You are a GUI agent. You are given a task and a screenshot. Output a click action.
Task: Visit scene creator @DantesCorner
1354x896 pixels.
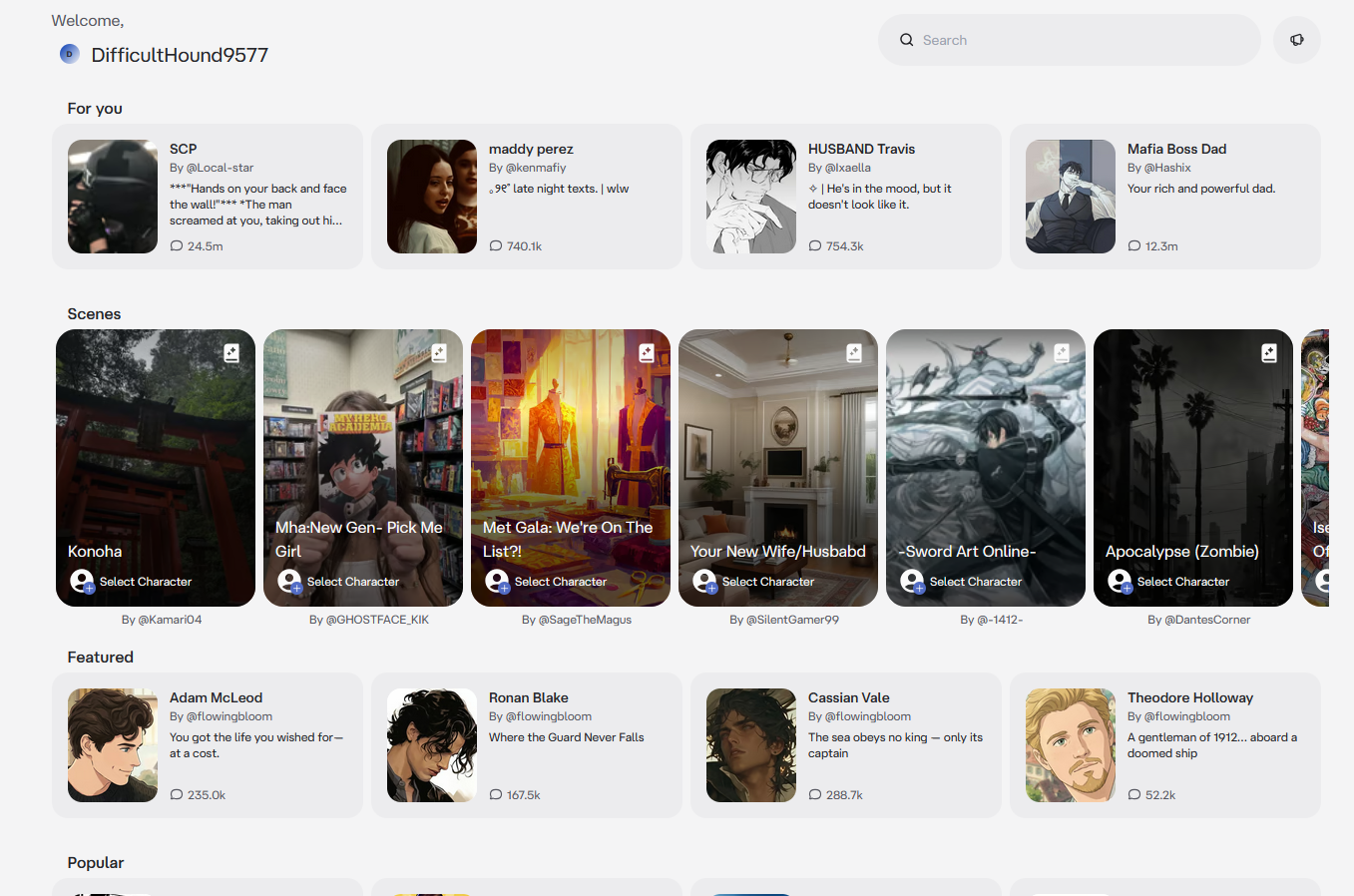click(x=1207, y=620)
